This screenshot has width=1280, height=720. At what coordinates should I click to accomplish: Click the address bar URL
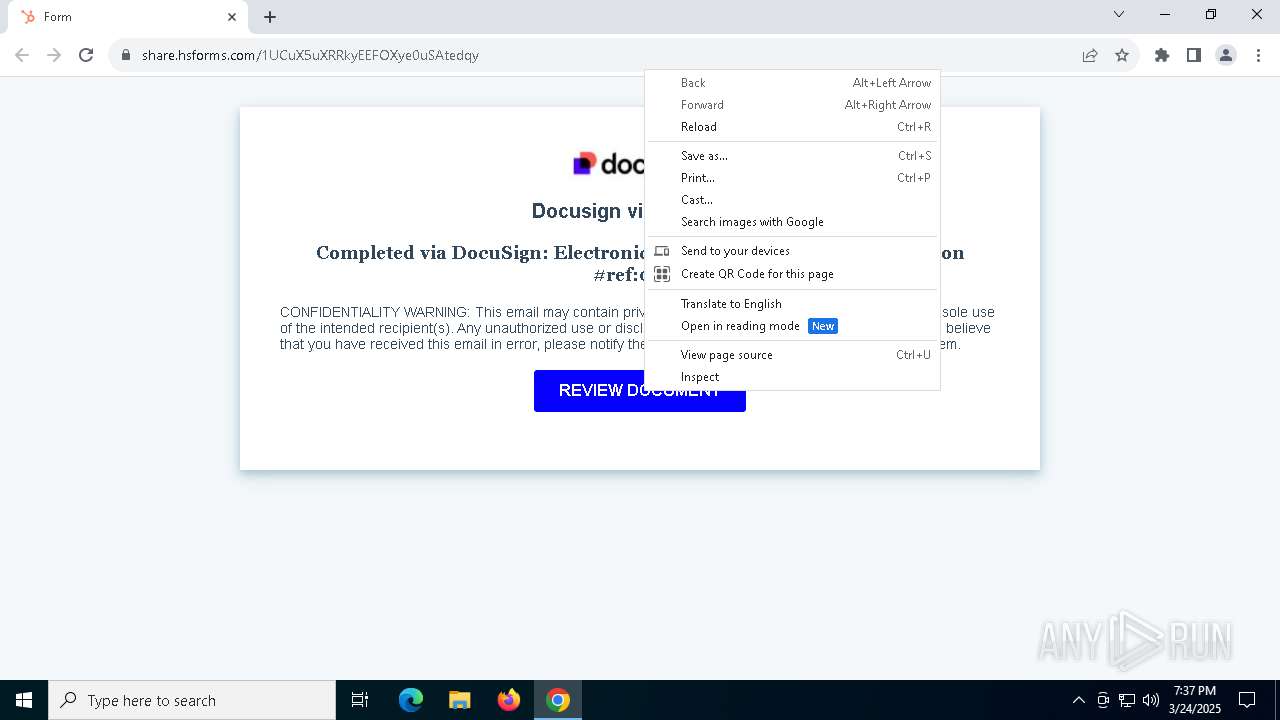pyautogui.click(x=310, y=55)
